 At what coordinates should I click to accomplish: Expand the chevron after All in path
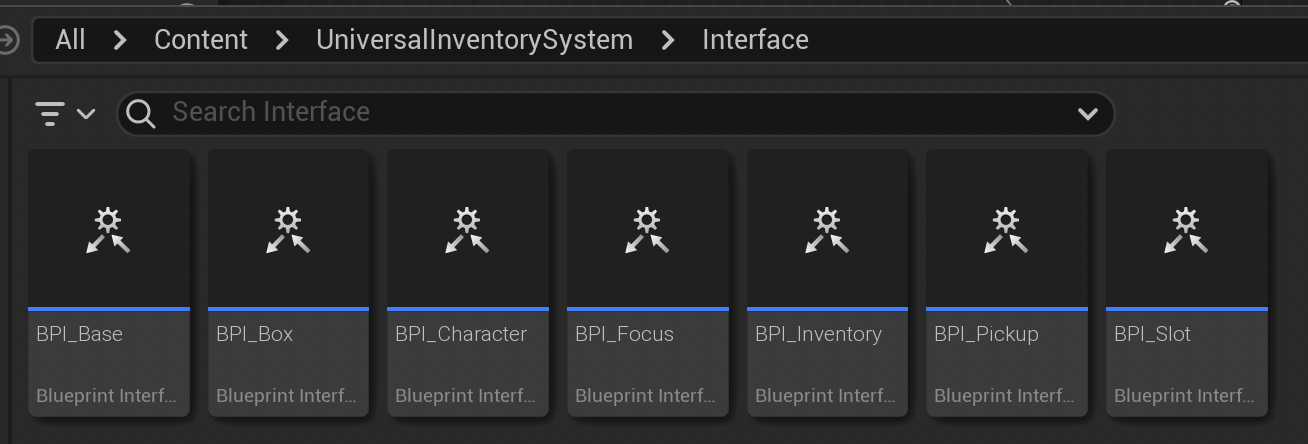[120, 40]
